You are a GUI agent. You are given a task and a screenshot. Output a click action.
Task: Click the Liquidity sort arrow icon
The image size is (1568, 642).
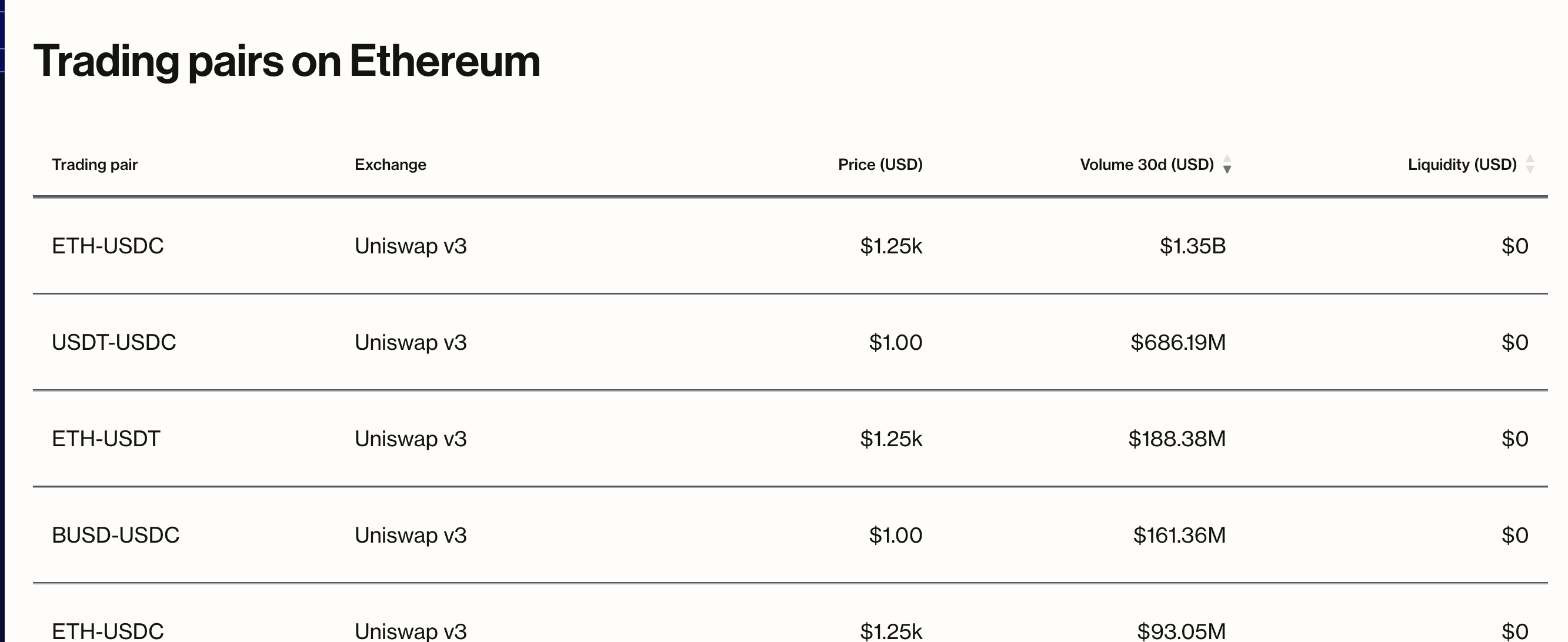(x=1530, y=164)
